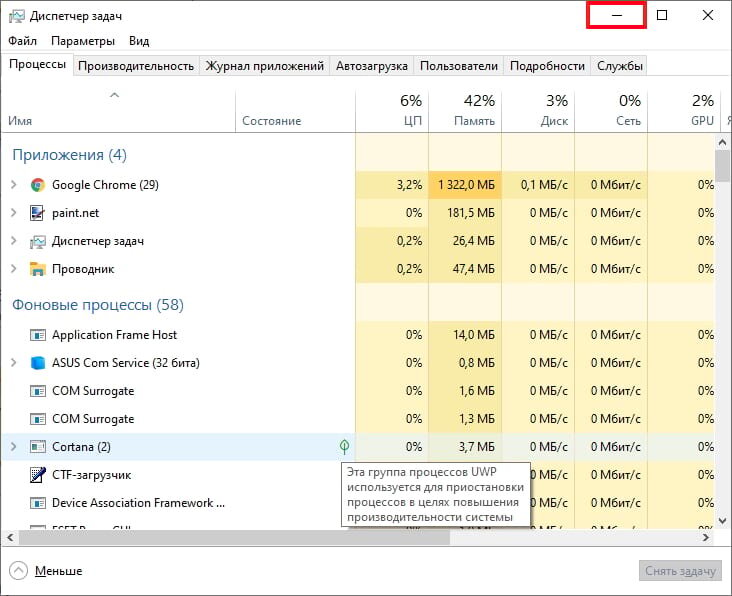This screenshot has width=732, height=596.
Task: Click the icon of the 1,6 МБ COM Surrogate
Action: (x=37, y=391)
